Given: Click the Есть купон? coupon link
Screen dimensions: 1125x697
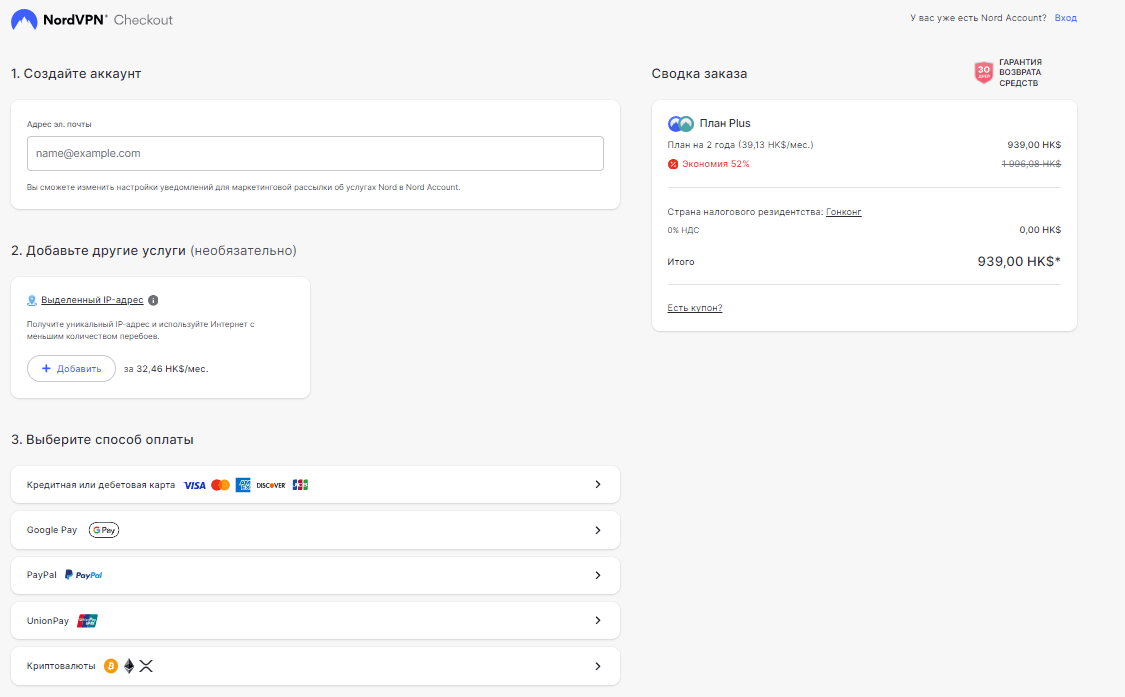Looking at the screenshot, I should 695,308.
